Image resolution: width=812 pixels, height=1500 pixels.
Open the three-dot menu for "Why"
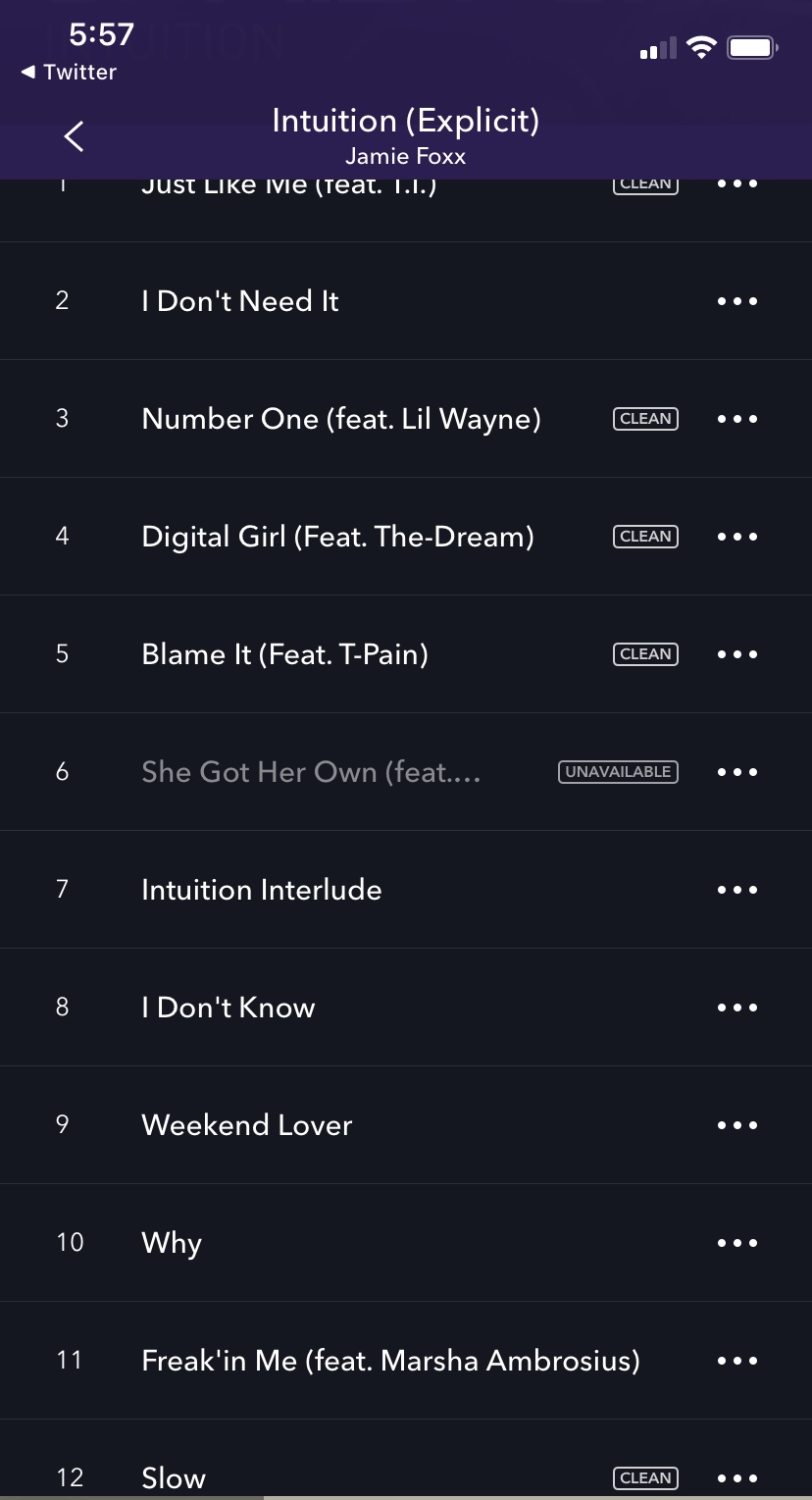coord(736,1242)
